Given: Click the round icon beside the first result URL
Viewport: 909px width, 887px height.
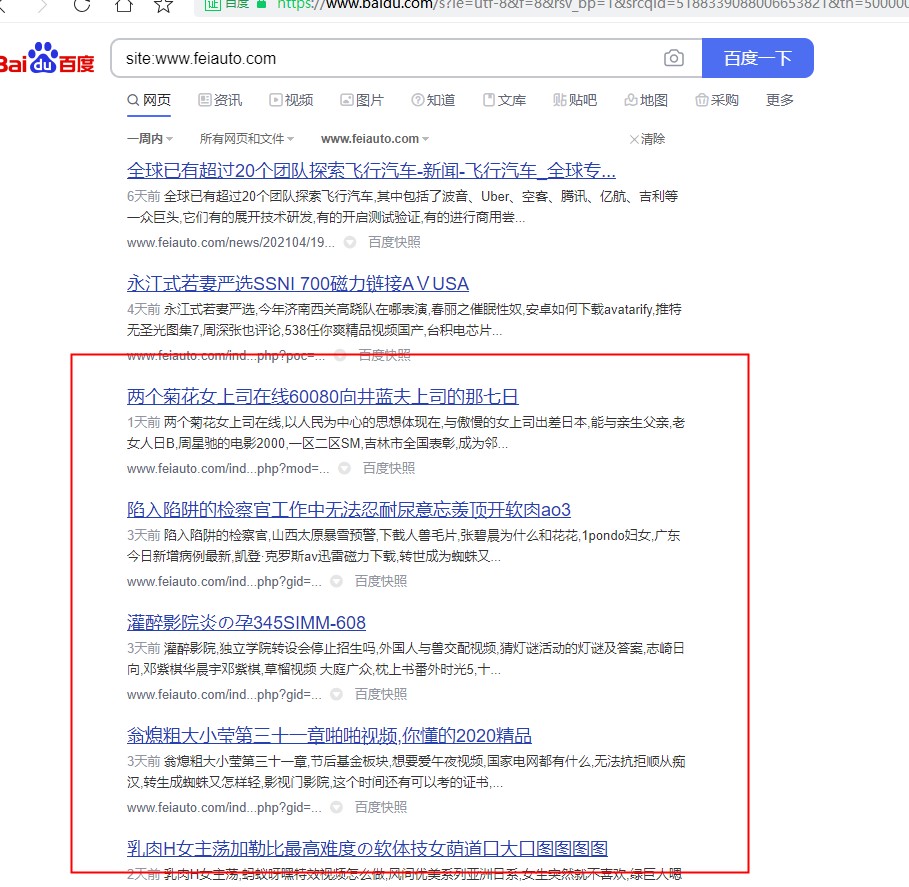Looking at the screenshot, I should coord(350,242).
